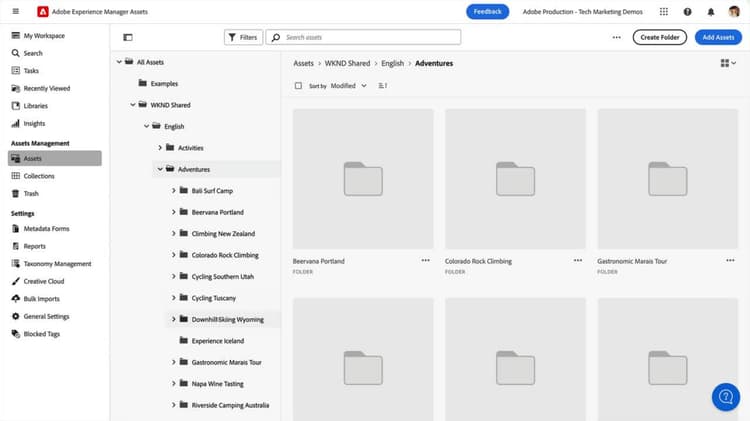The width and height of the screenshot is (750, 421).
Task: Select Examples folder in tree
Action: (164, 84)
